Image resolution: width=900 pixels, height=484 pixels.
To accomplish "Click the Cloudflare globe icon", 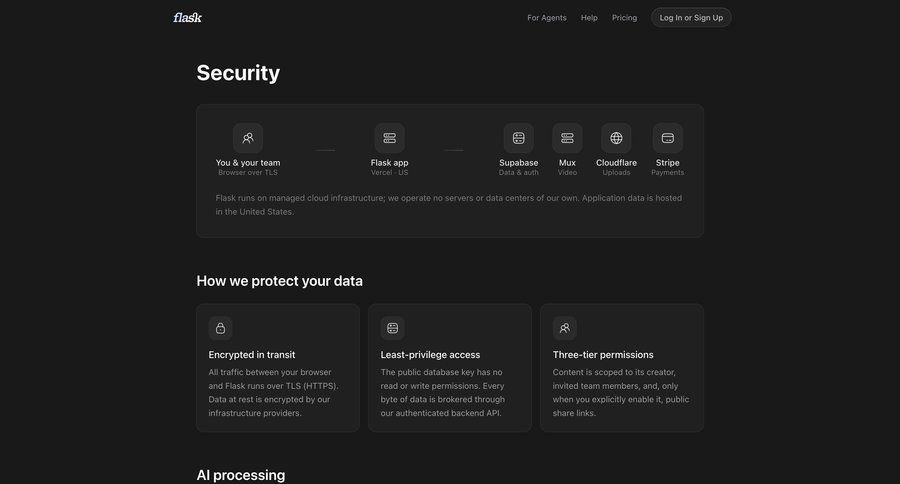I will tap(616, 138).
